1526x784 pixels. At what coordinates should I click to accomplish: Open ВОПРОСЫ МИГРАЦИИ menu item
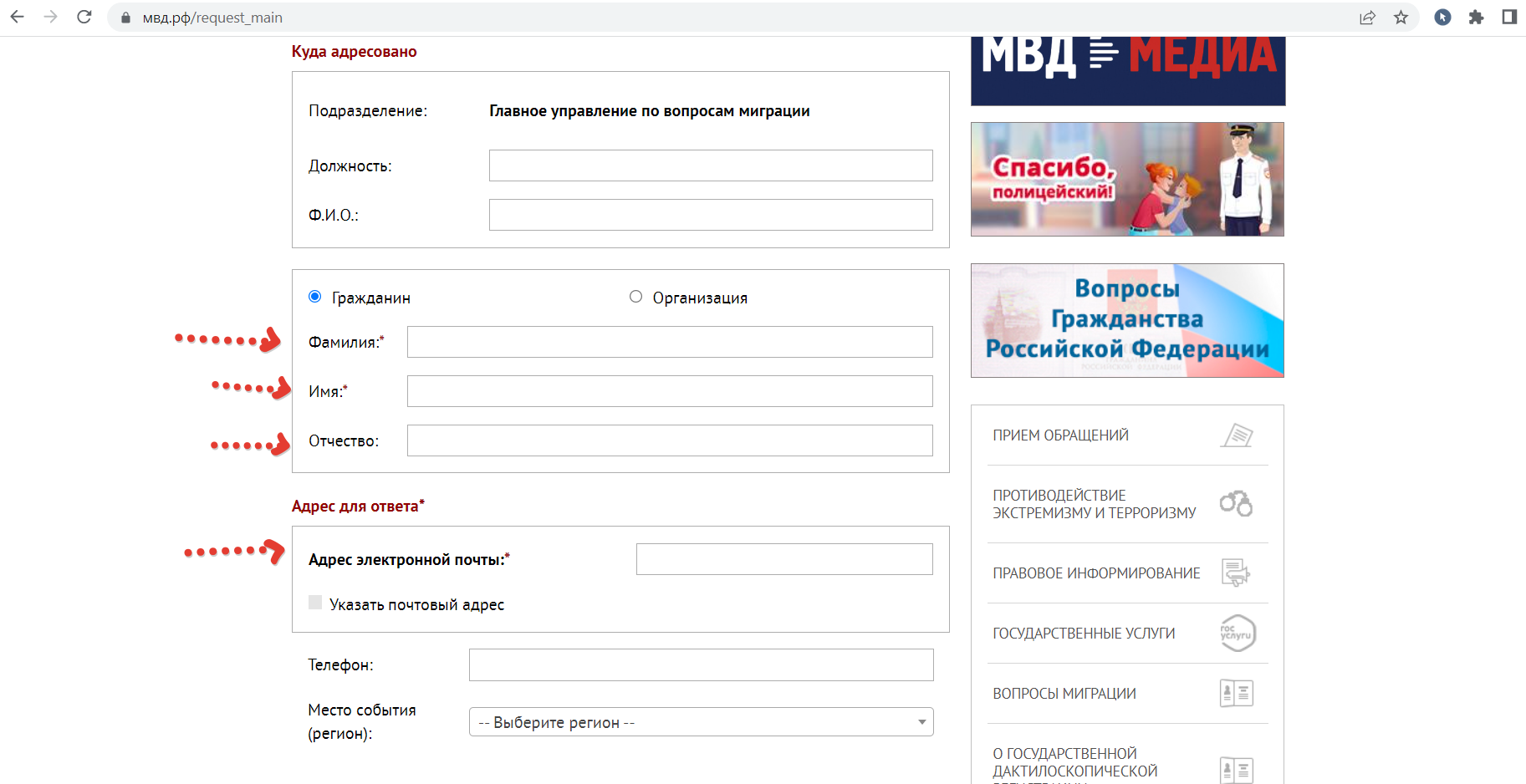1064,694
